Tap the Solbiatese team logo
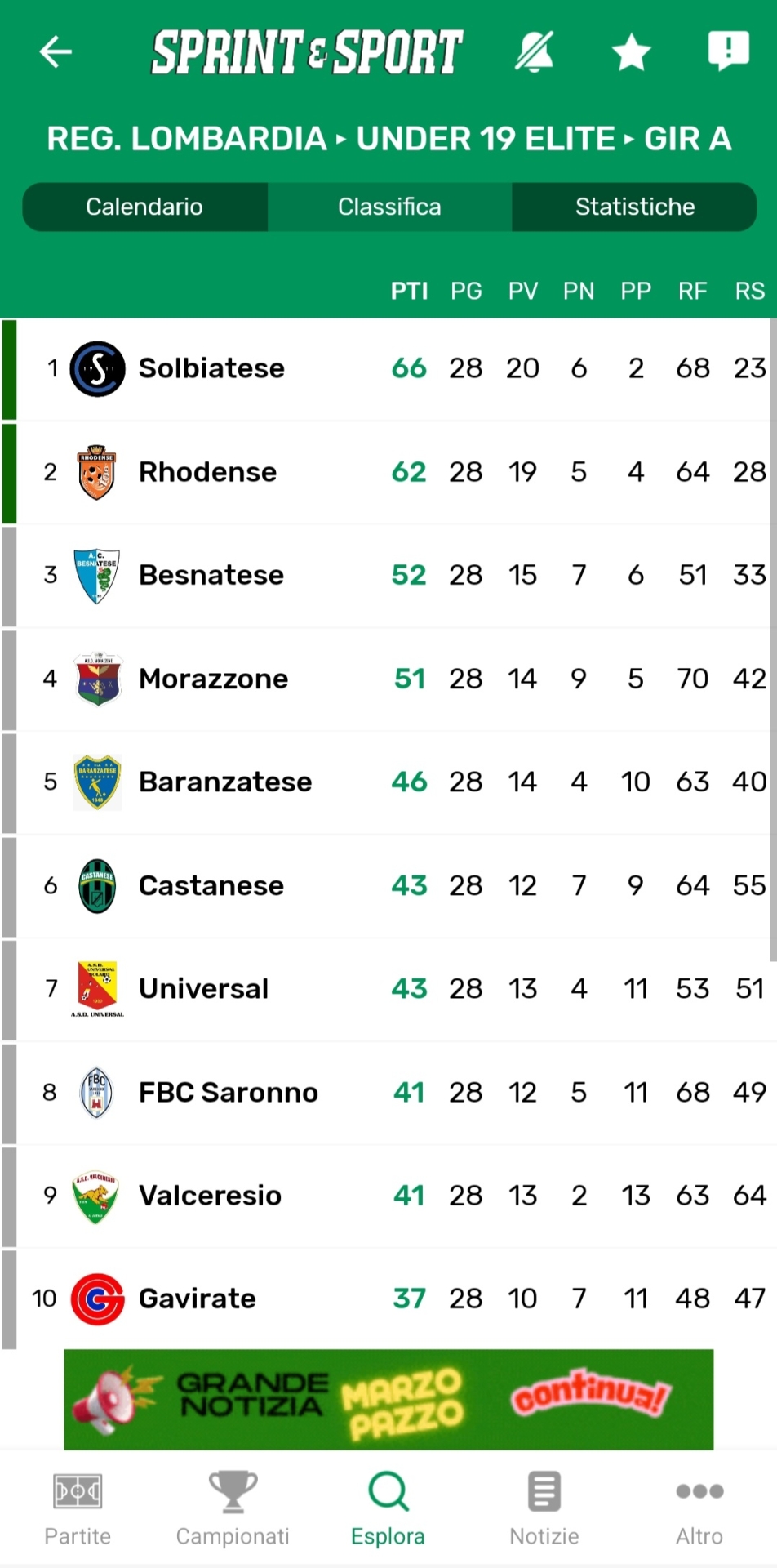The height and width of the screenshot is (1568, 777). coord(97,368)
